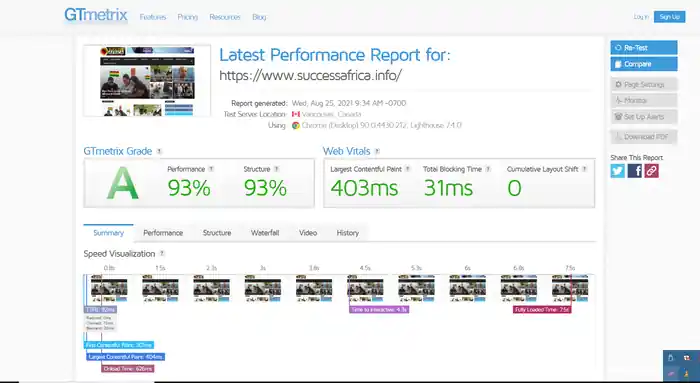700x383 pixels.
Task: Click the TTFB timeline marker
Action: pos(100,309)
